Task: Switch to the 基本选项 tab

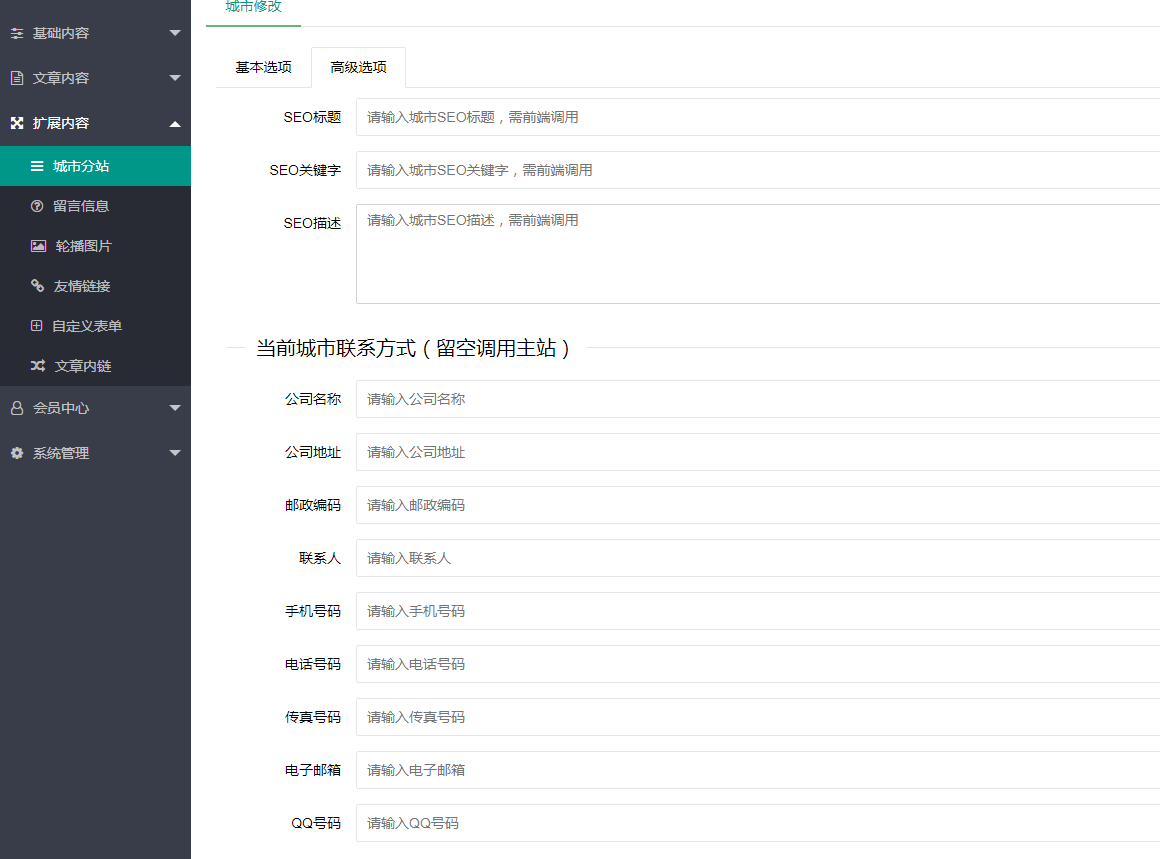Action: click(262, 67)
